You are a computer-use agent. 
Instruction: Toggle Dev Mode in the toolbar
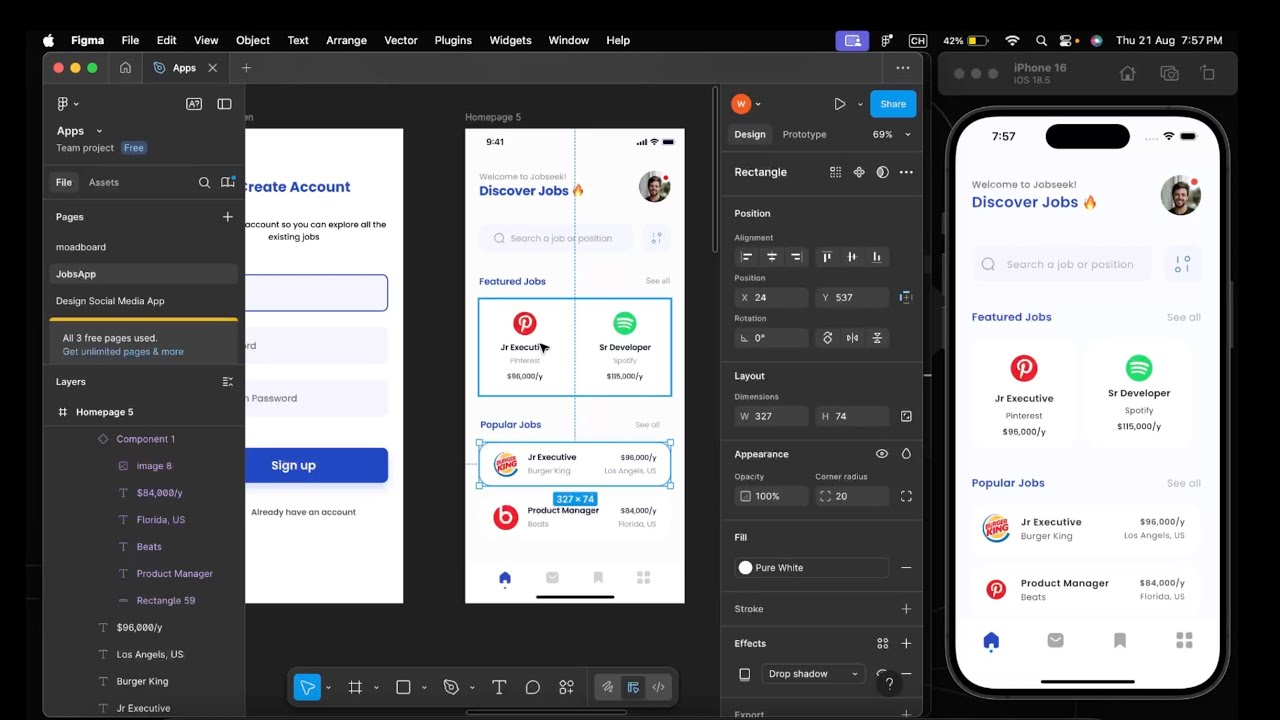pyautogui.click(x=658, y=687)
